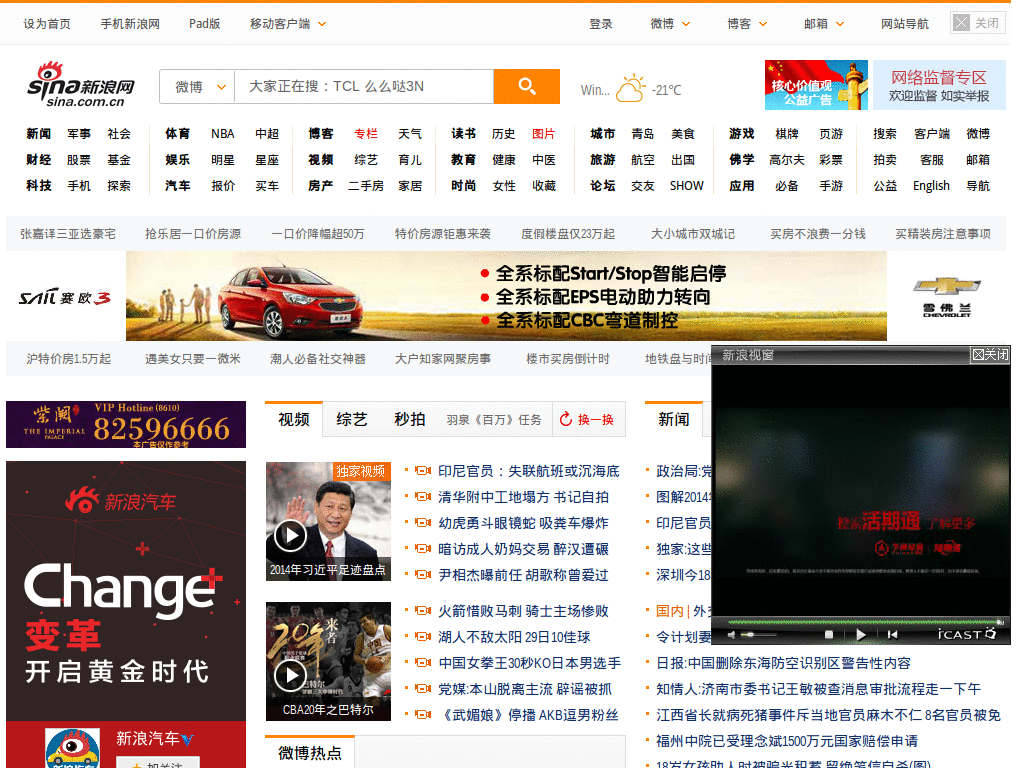Image resolution: width=1024 pixels, height=768 pixels.
Task: Click the 网络监督专区 banner
Action: click(939, 85)
